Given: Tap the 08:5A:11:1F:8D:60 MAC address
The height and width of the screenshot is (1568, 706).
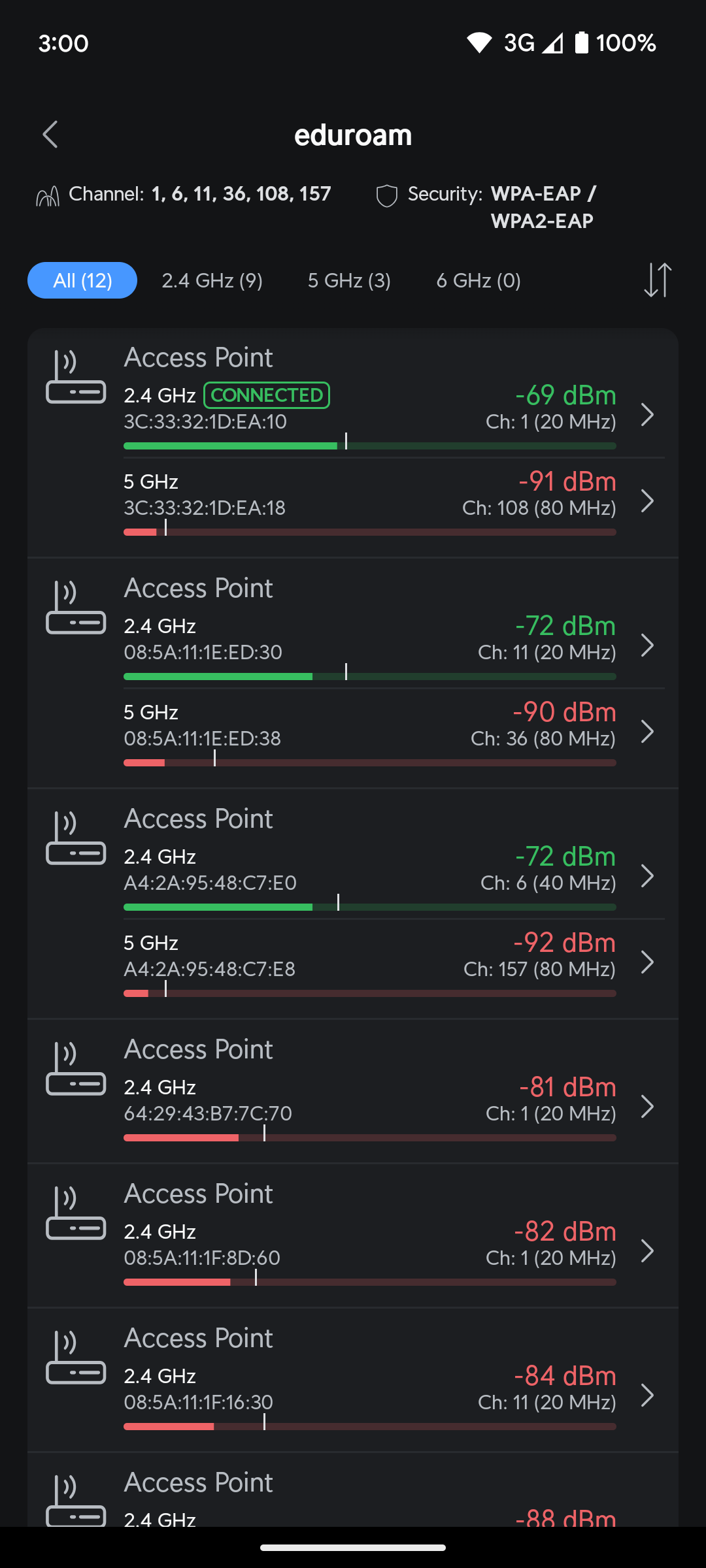Looking at the screenshot, I should click(202, 1258).
